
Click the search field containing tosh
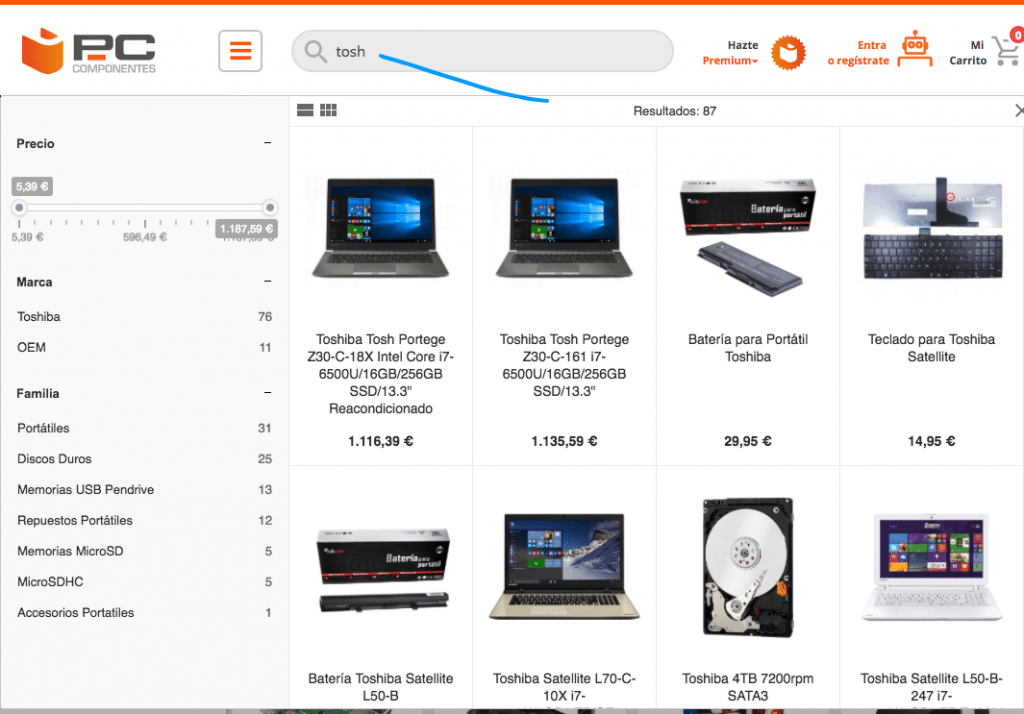tap(482, 51)
